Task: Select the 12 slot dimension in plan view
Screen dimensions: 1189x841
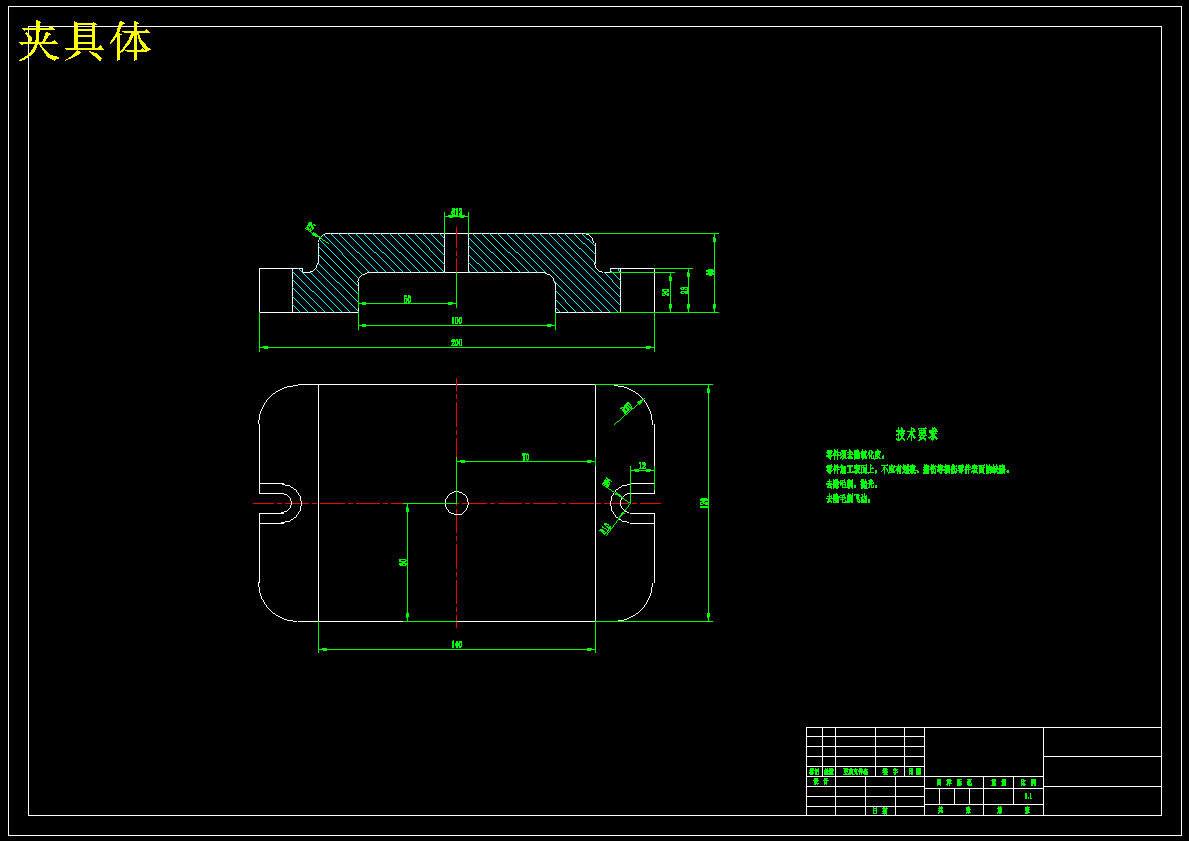Action: (x=642, y=466)
